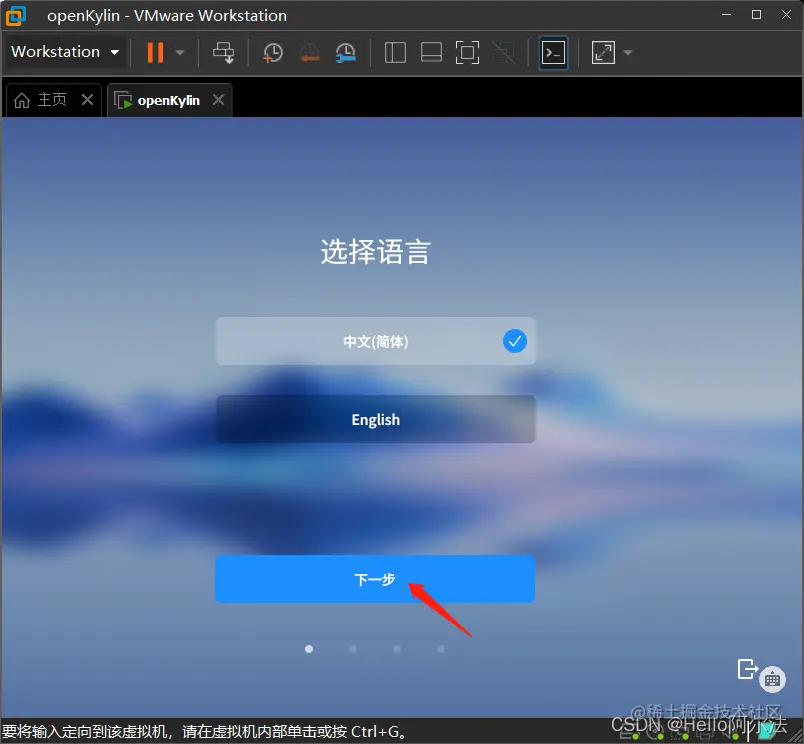Revert the VM to its snapshot
This screenshot has width=804, height=744.
[309, 52]
